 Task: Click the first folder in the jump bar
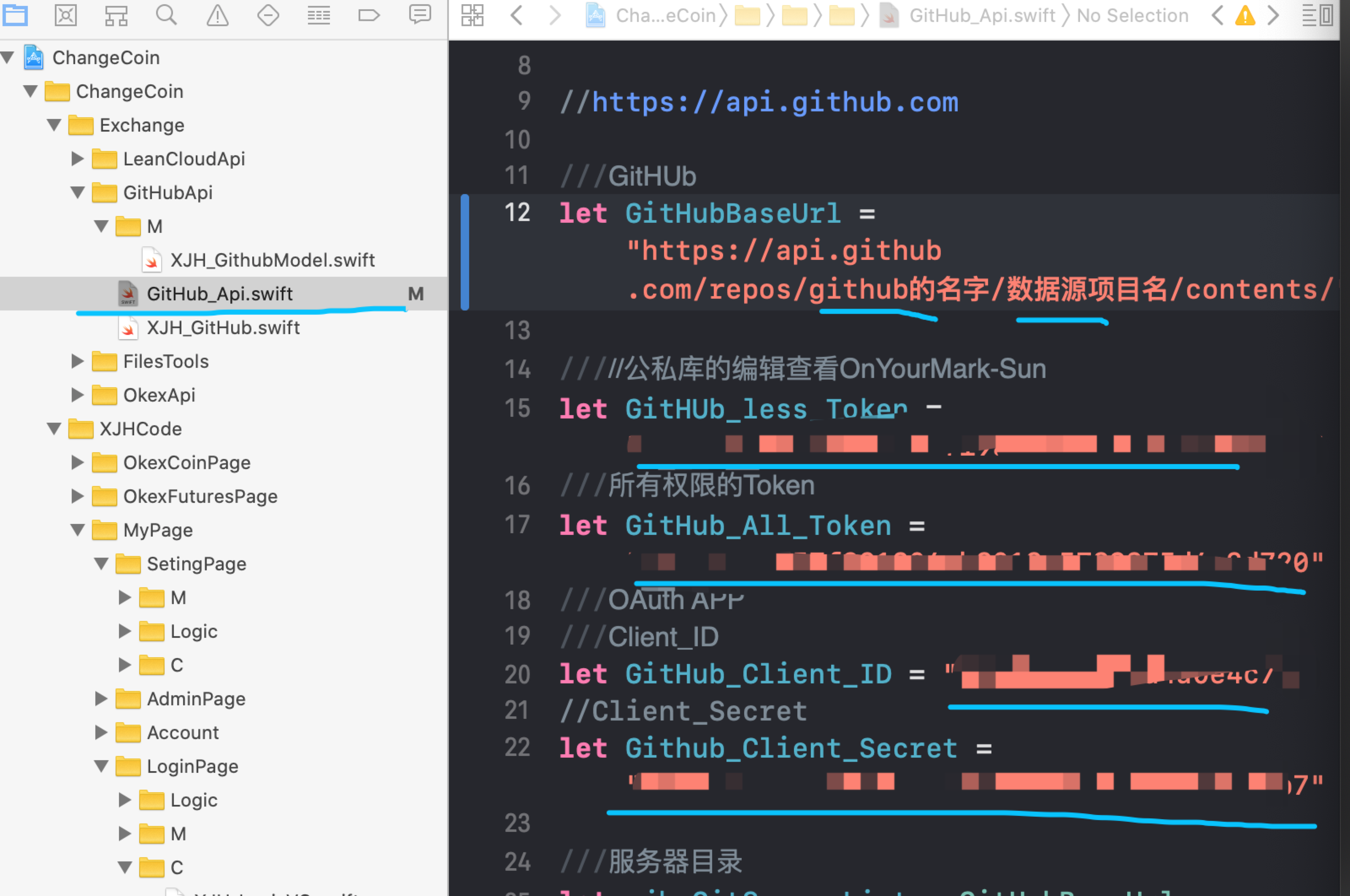tap(747, 16)
